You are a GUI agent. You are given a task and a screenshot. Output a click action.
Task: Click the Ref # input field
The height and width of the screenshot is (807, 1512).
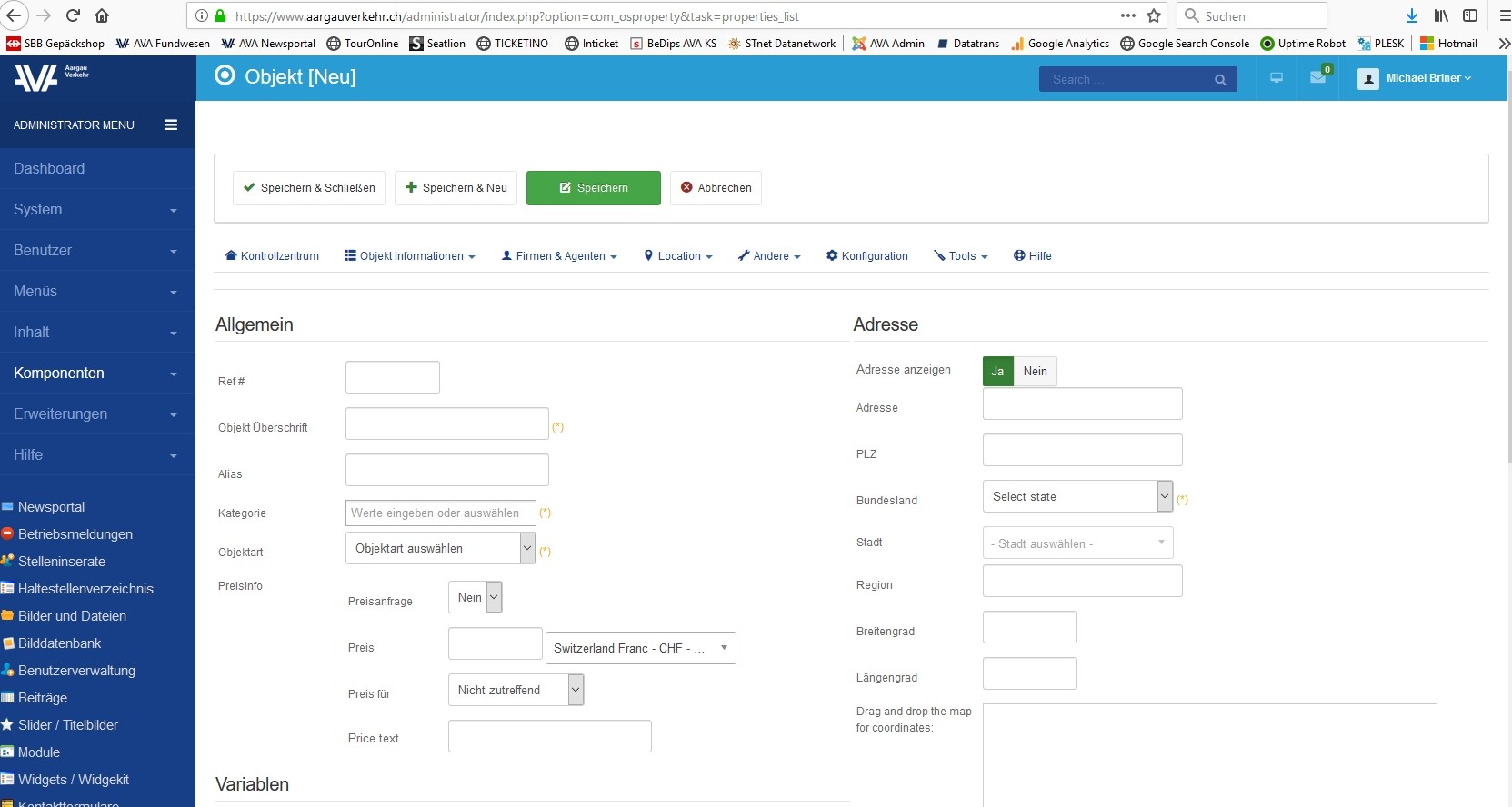[x=393, y=377]
